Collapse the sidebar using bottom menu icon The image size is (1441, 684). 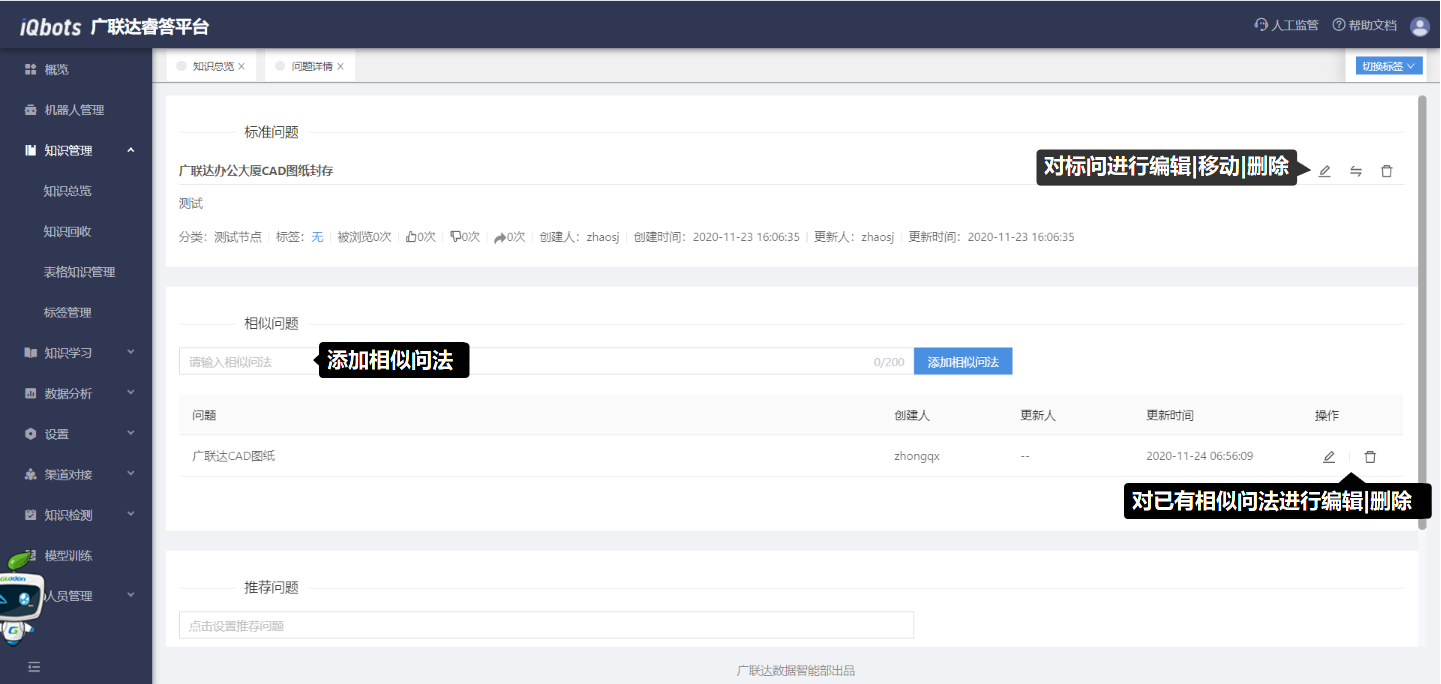[x=34, y=667]
